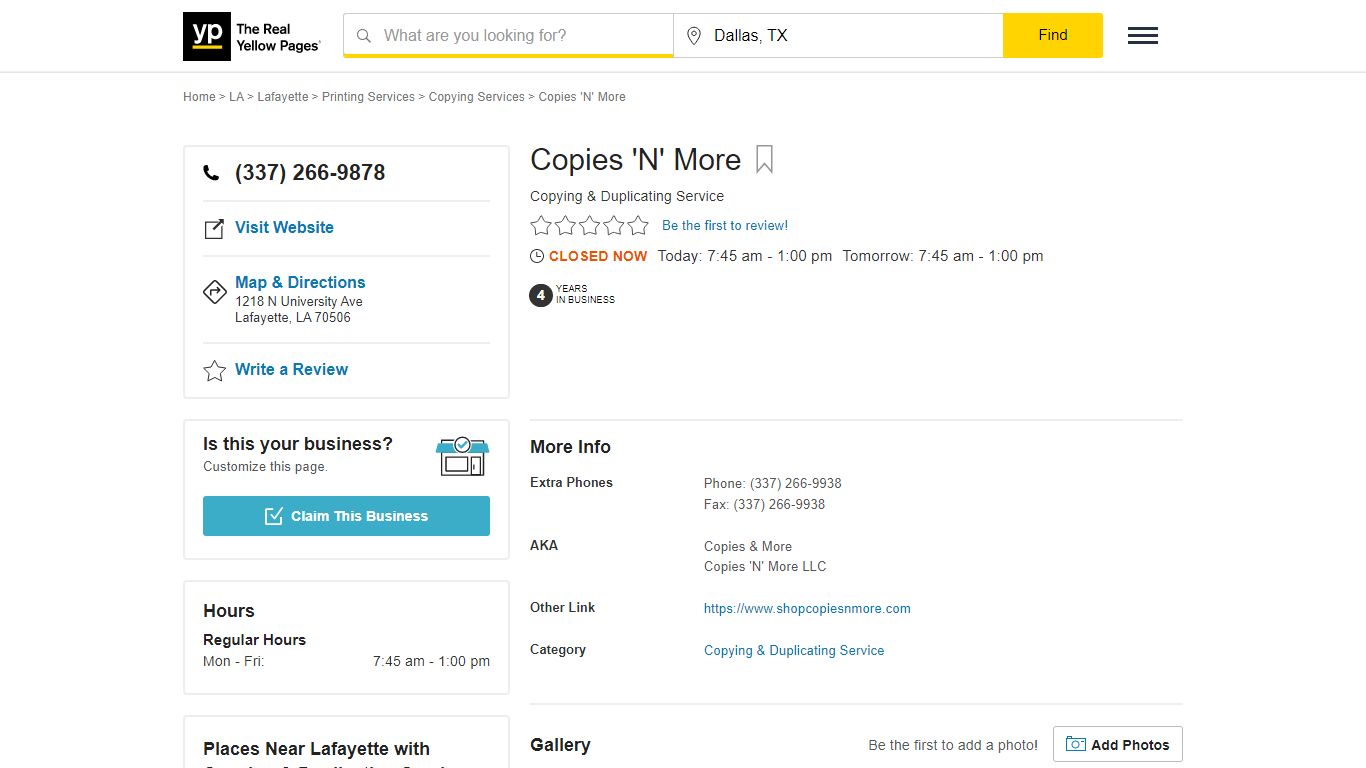Go to Home breadcrumb

[x=199, y=97]
